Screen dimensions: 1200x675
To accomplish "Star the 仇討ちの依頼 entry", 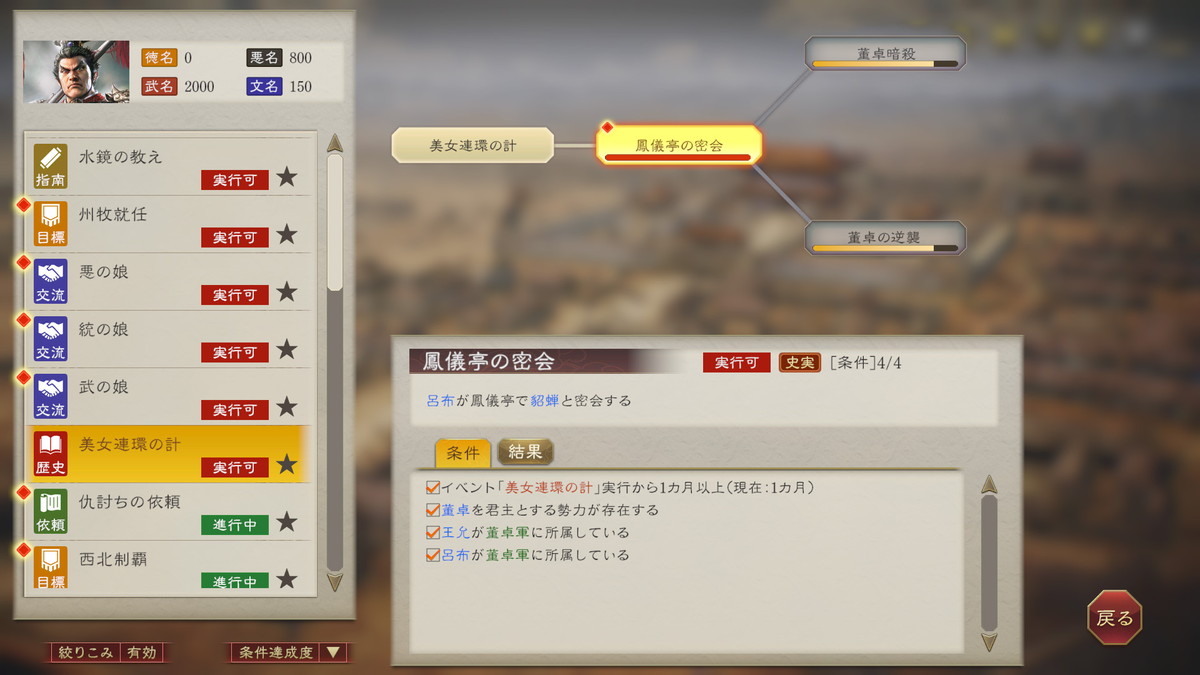I will (287, 522).
